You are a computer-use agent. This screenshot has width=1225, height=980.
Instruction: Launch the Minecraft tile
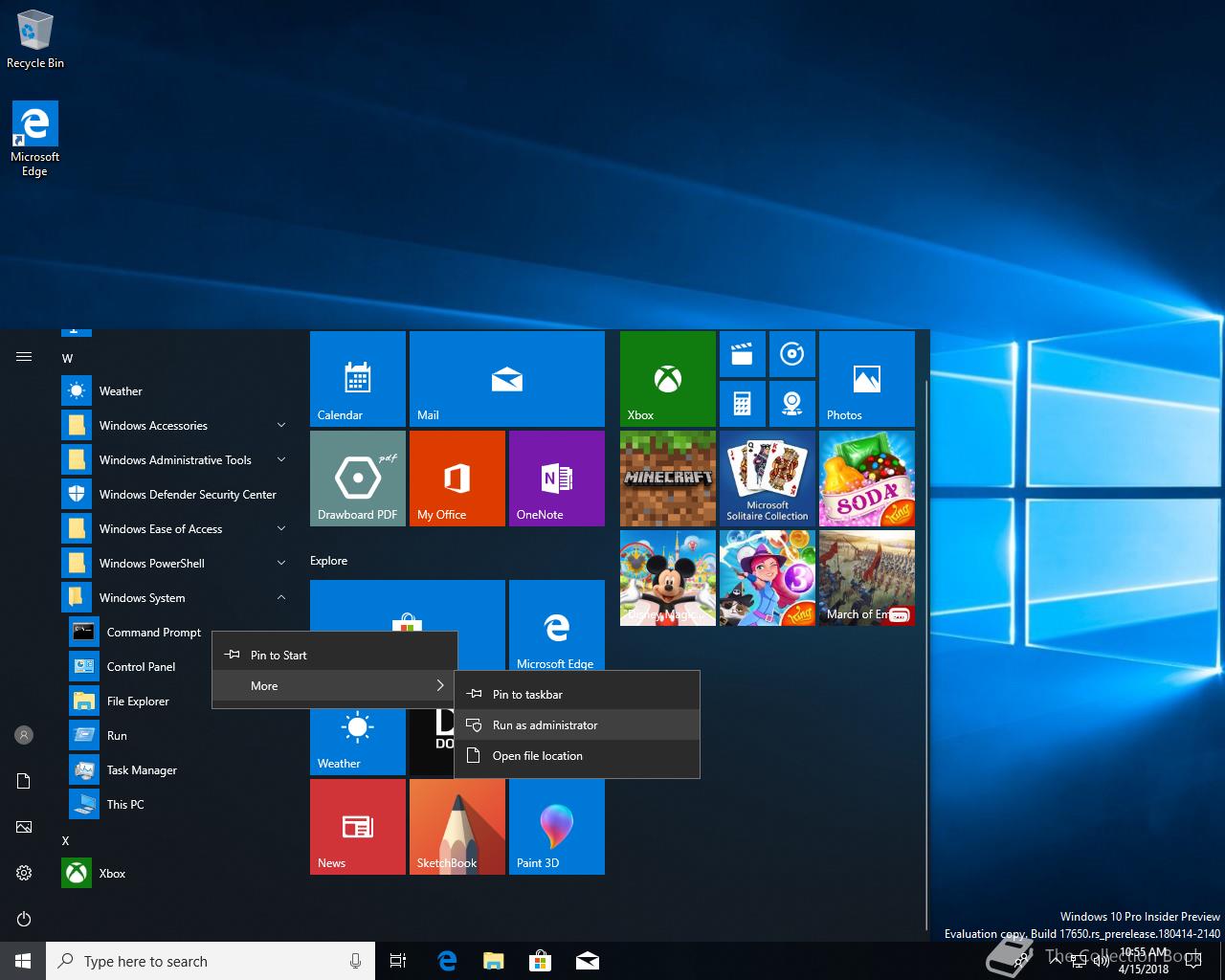coord(668,479)
